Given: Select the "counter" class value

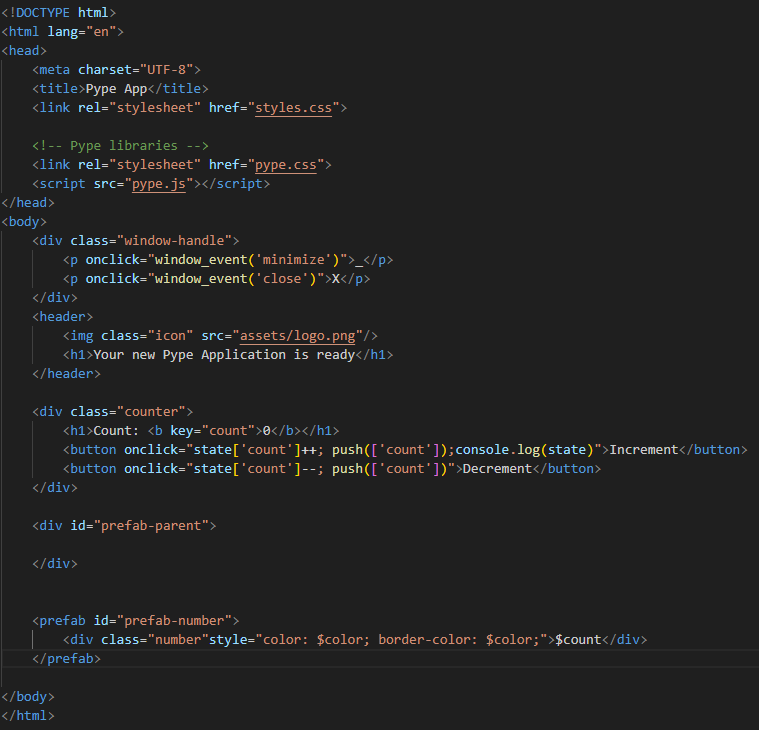Looking at the screenshot, I should click(x=151, y=411).
